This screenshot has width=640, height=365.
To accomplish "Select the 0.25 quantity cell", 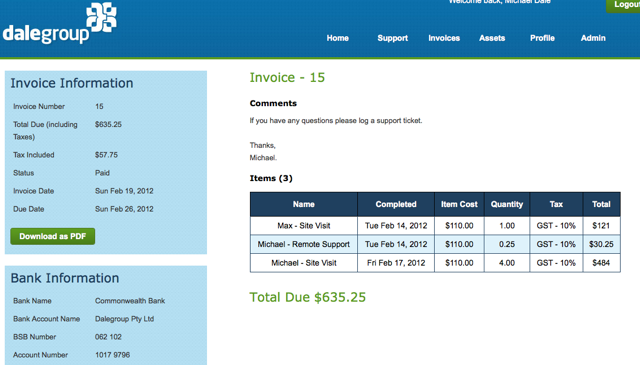I will tap(507, 244).
